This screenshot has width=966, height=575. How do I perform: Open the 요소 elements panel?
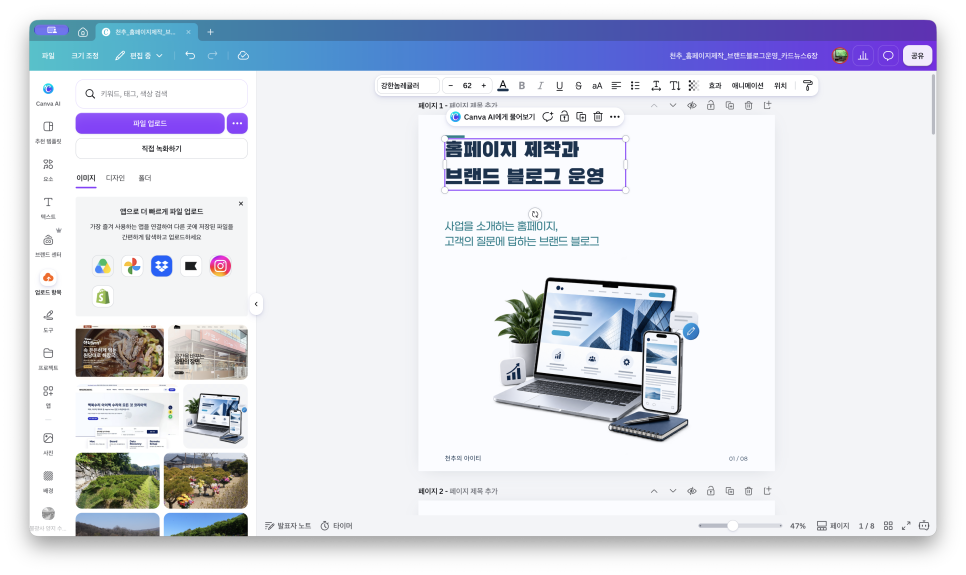coord(48,169)
